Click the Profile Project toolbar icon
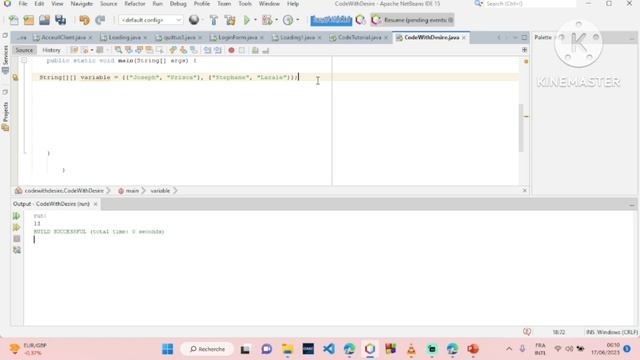This screenshot has height=360, width=640. click(x=288, y=20)
